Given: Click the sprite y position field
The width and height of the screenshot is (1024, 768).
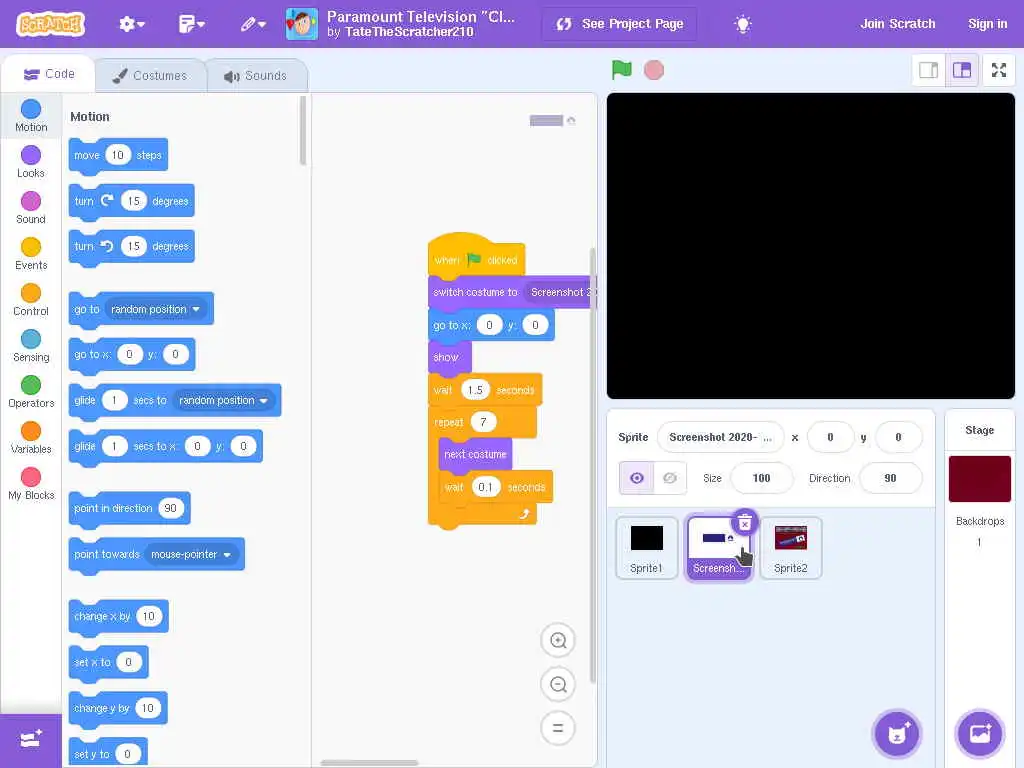Looking at the screenshot, I should pyautogui.click(x=898, y=437).
